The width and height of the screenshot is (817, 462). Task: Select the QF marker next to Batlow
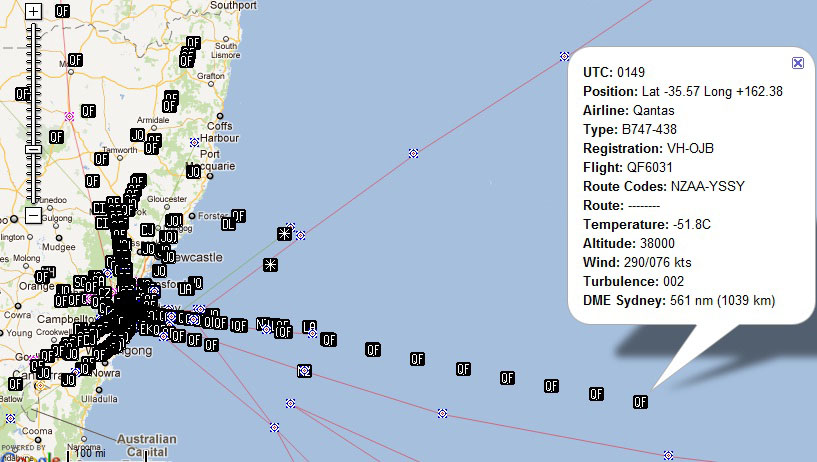(16, 384)
